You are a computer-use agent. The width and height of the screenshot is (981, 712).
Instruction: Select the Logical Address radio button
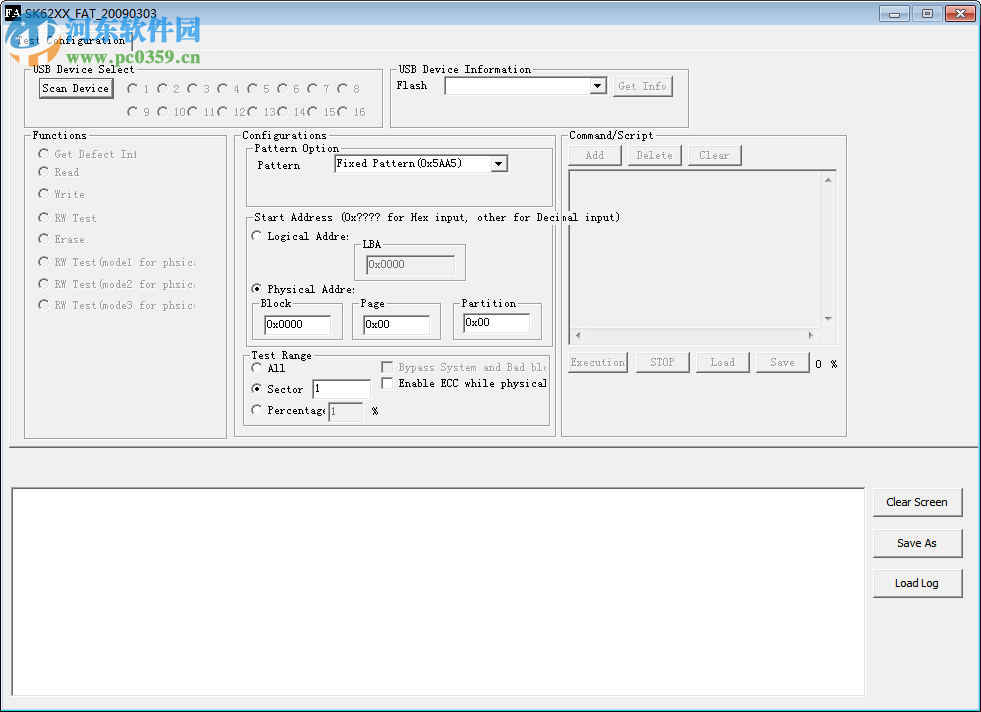[x=257, y=236]
